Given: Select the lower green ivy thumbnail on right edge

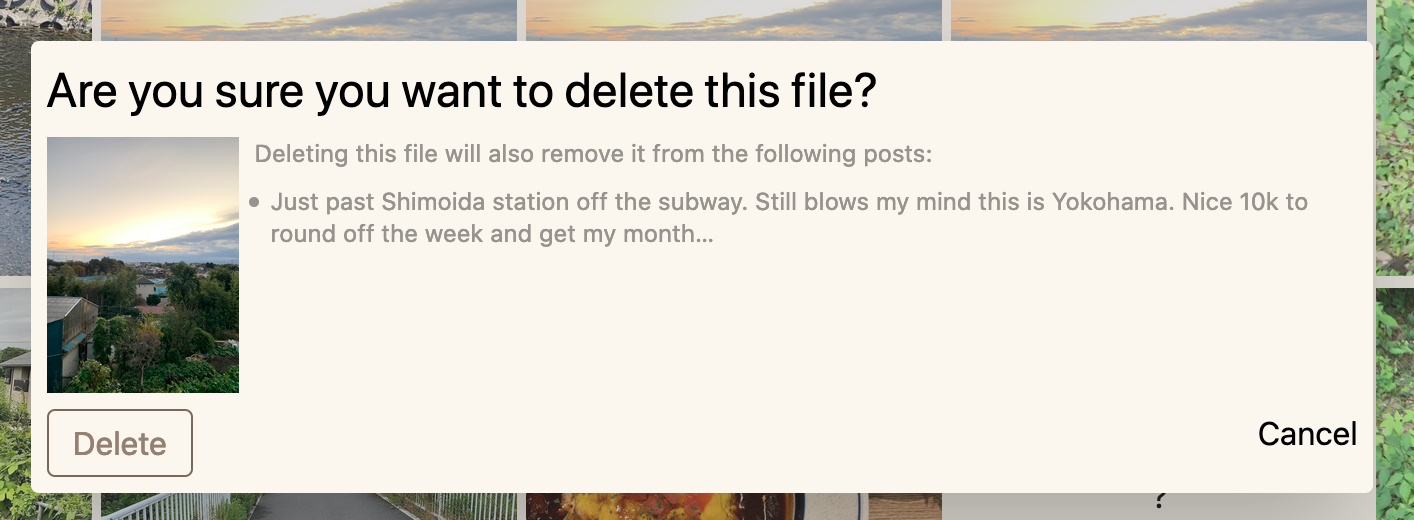Looking at the screenshot, I should (x=1394, y=400).
